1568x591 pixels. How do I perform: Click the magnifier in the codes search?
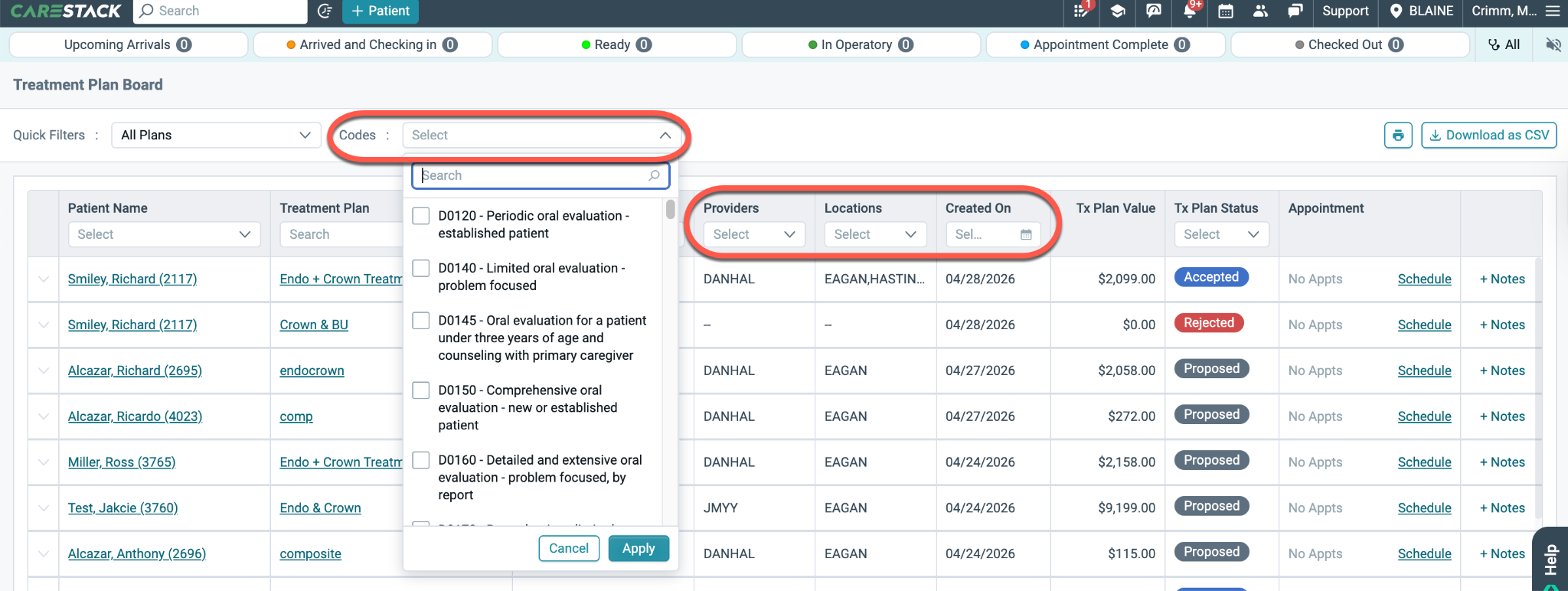(x=654, y=175)
